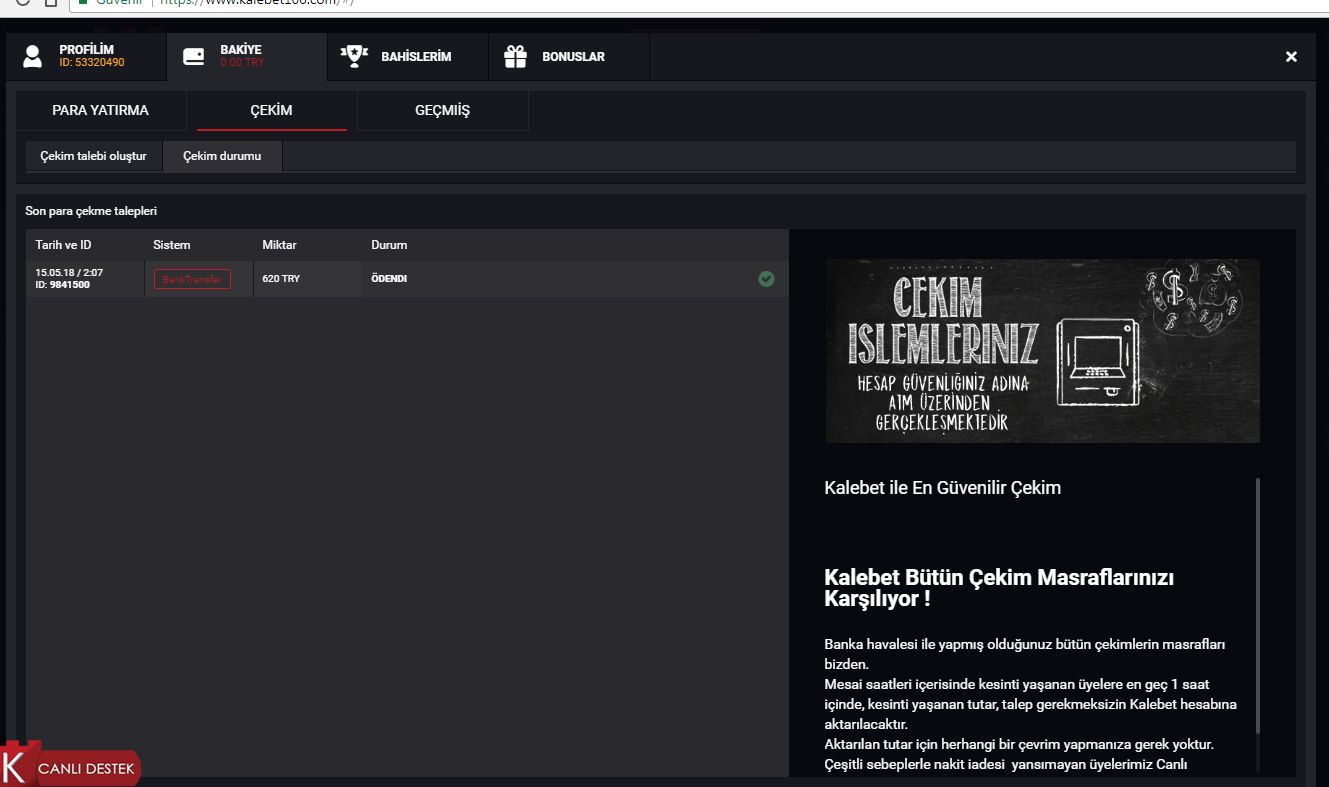Click the wallet icon beside Bakiye
This screenshot has height=787, width=1329.
click(x=194, y=57)
